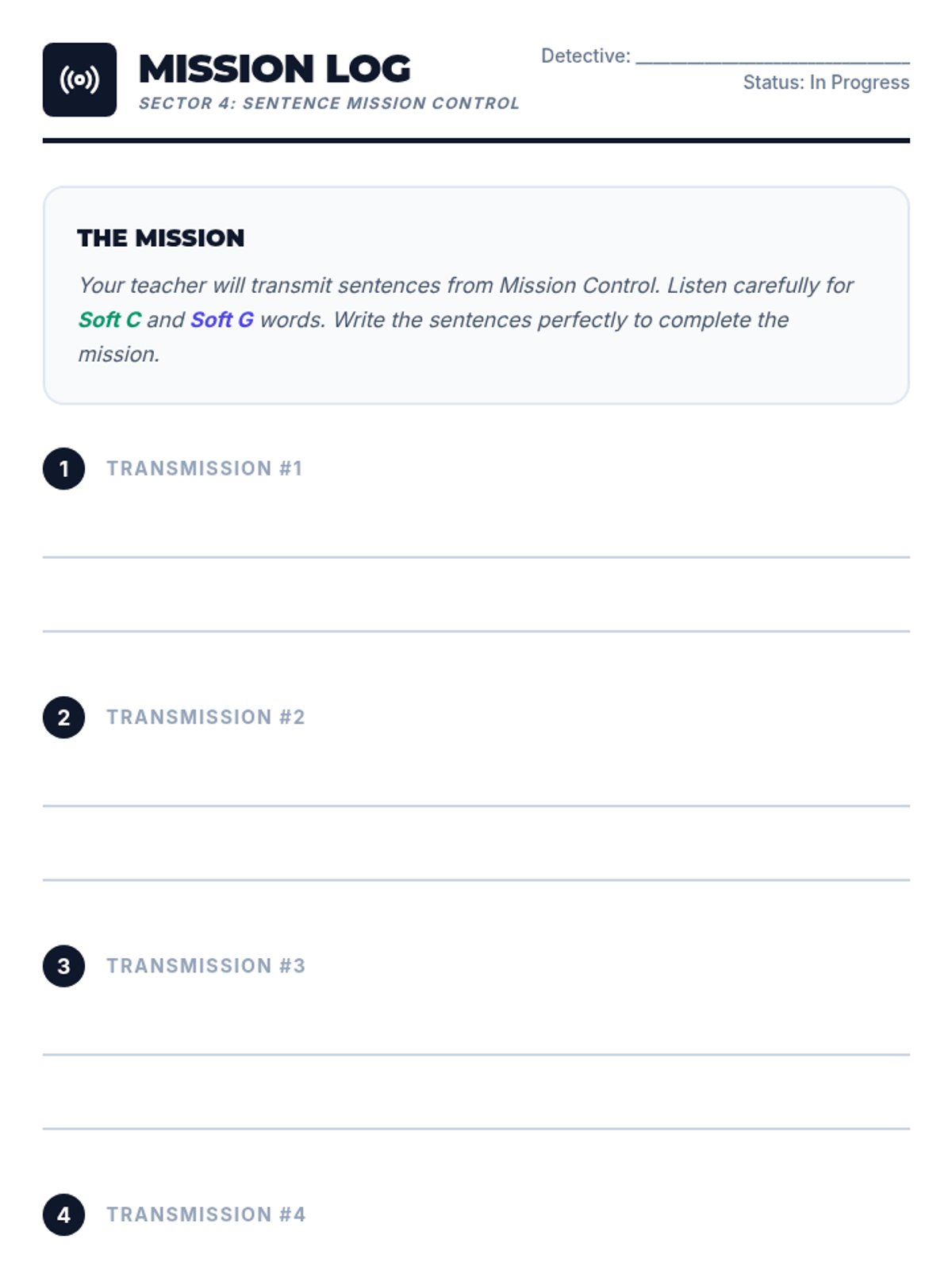Click the THE MISSION heading

point(161,238)
